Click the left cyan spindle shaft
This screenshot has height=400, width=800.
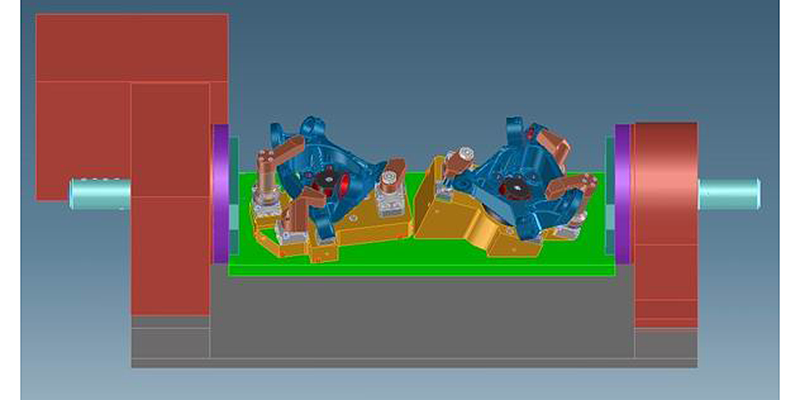tap(98, 192)
